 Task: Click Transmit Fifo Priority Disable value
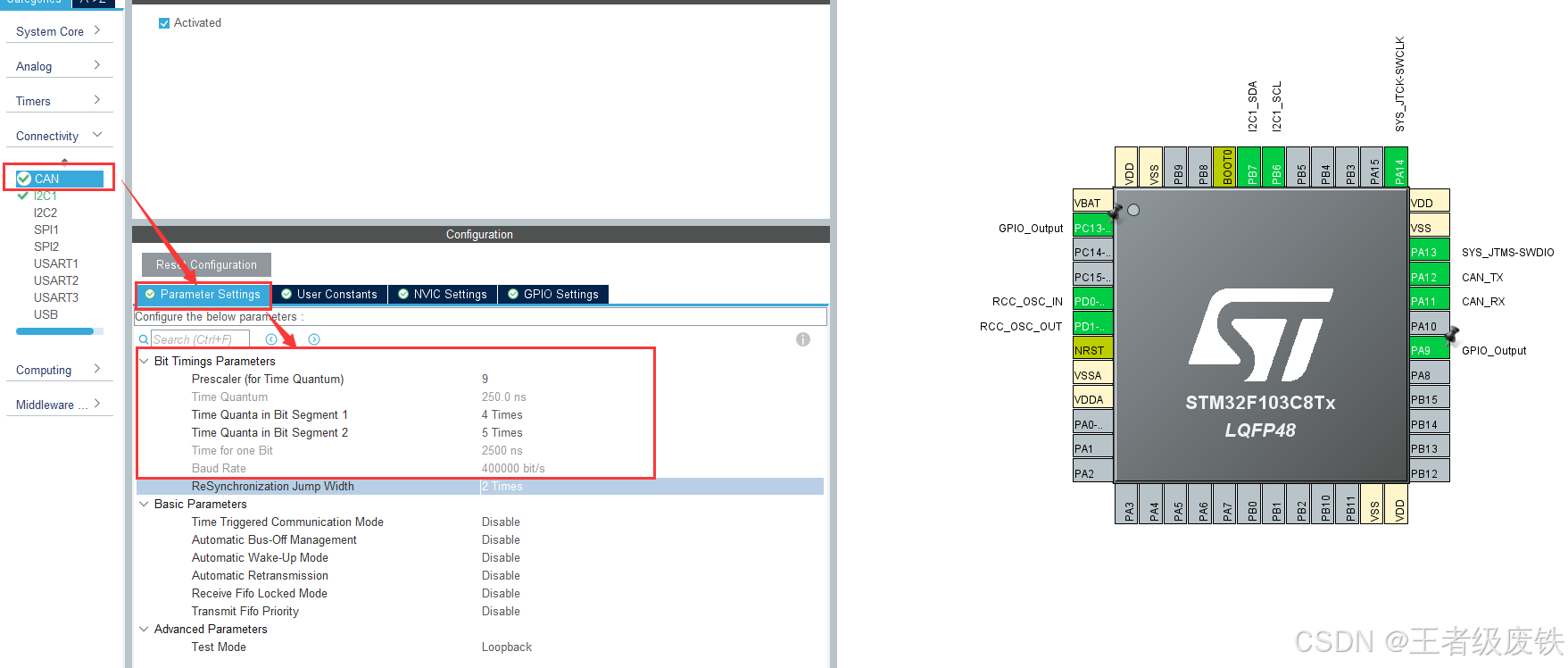pyautogui.click(x=501, y=611)
